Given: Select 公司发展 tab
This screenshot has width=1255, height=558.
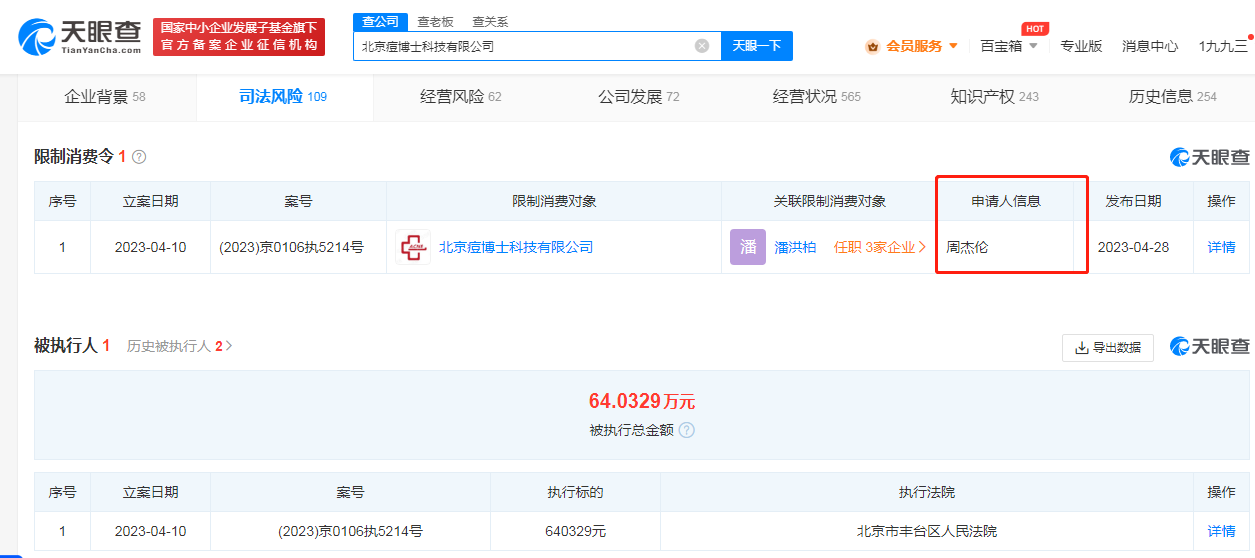Looking at the screenshot, I should pyautogui.click(x=639, y=97).
